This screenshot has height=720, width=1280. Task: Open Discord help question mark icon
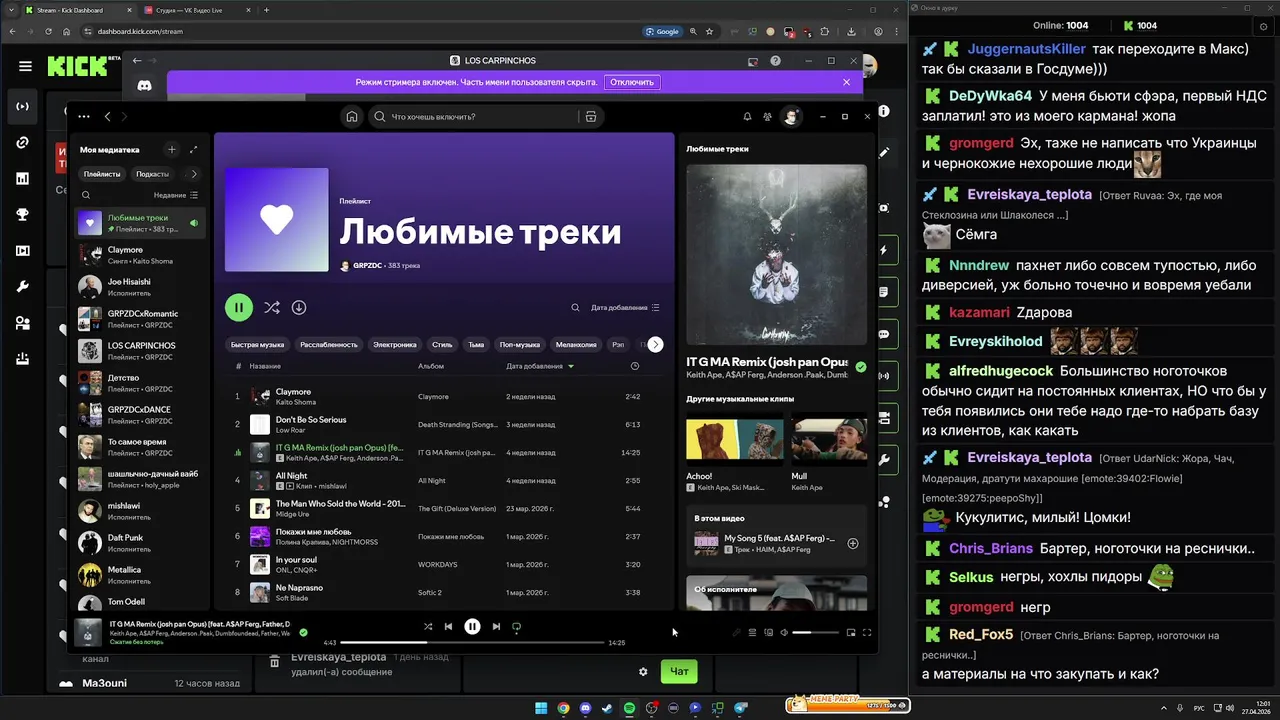coord(775,61)
